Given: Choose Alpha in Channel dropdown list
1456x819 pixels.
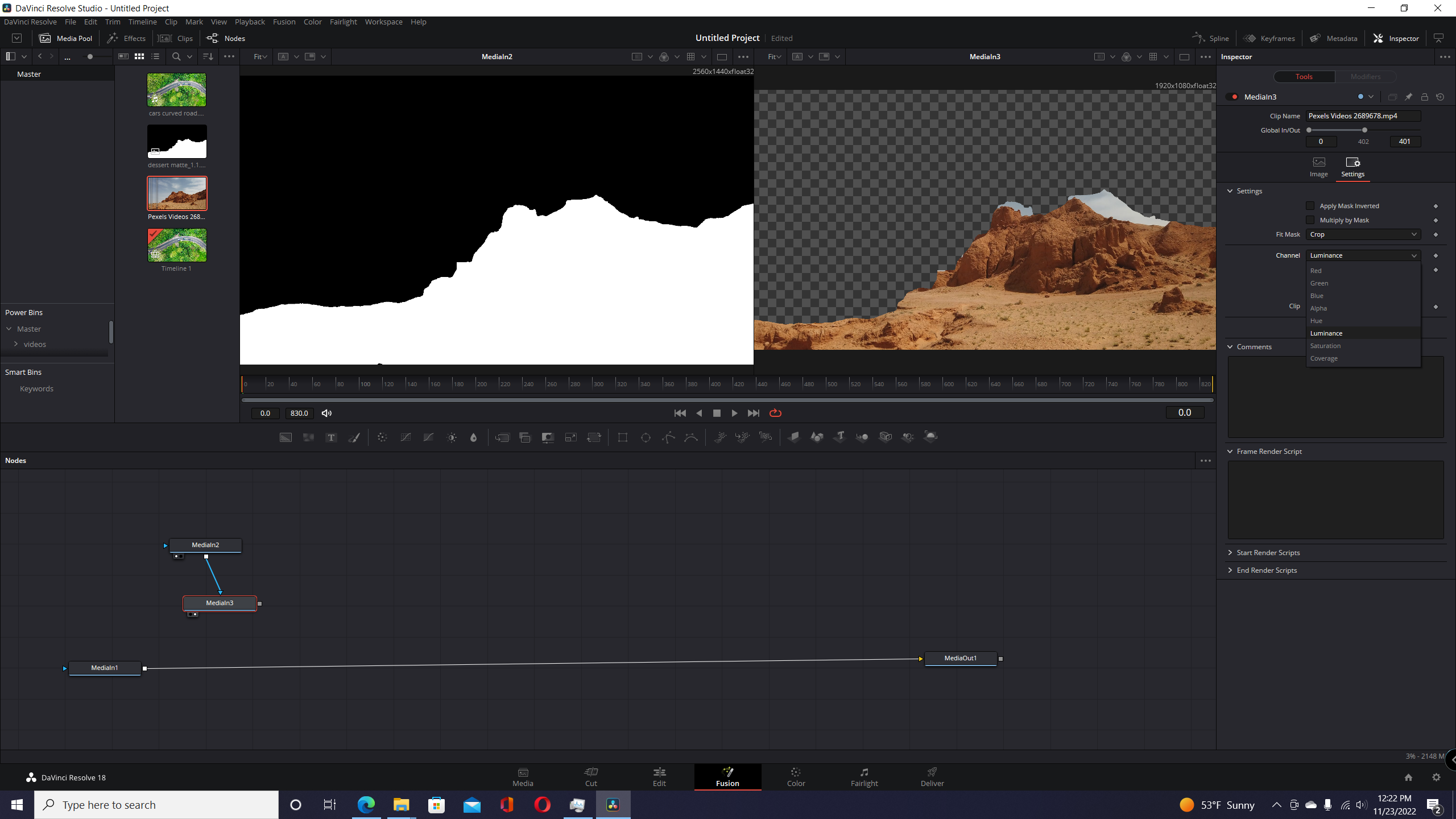Looking at the screenshot, I should 1363,308.
